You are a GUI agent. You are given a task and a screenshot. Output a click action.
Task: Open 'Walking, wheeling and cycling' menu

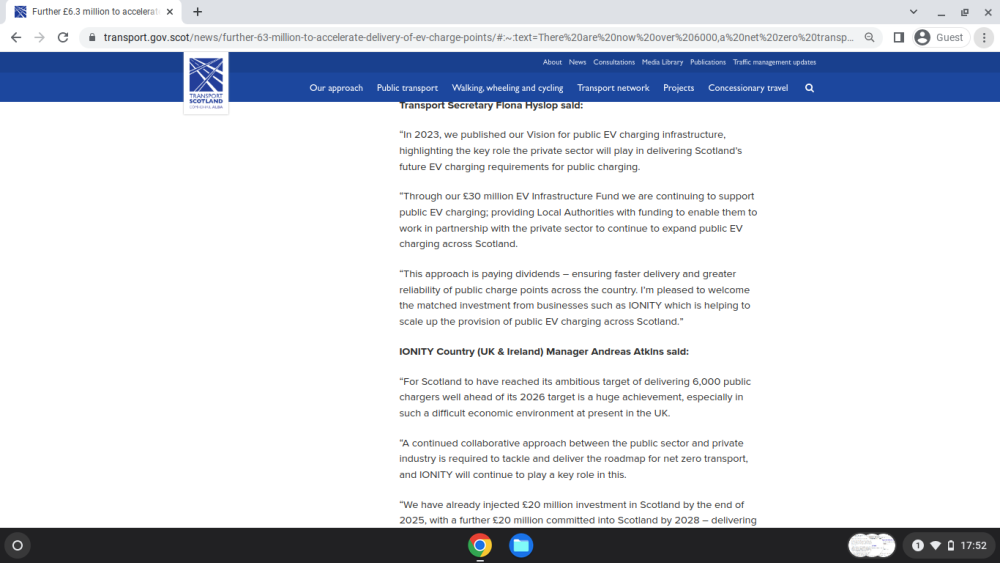point(507,88)
